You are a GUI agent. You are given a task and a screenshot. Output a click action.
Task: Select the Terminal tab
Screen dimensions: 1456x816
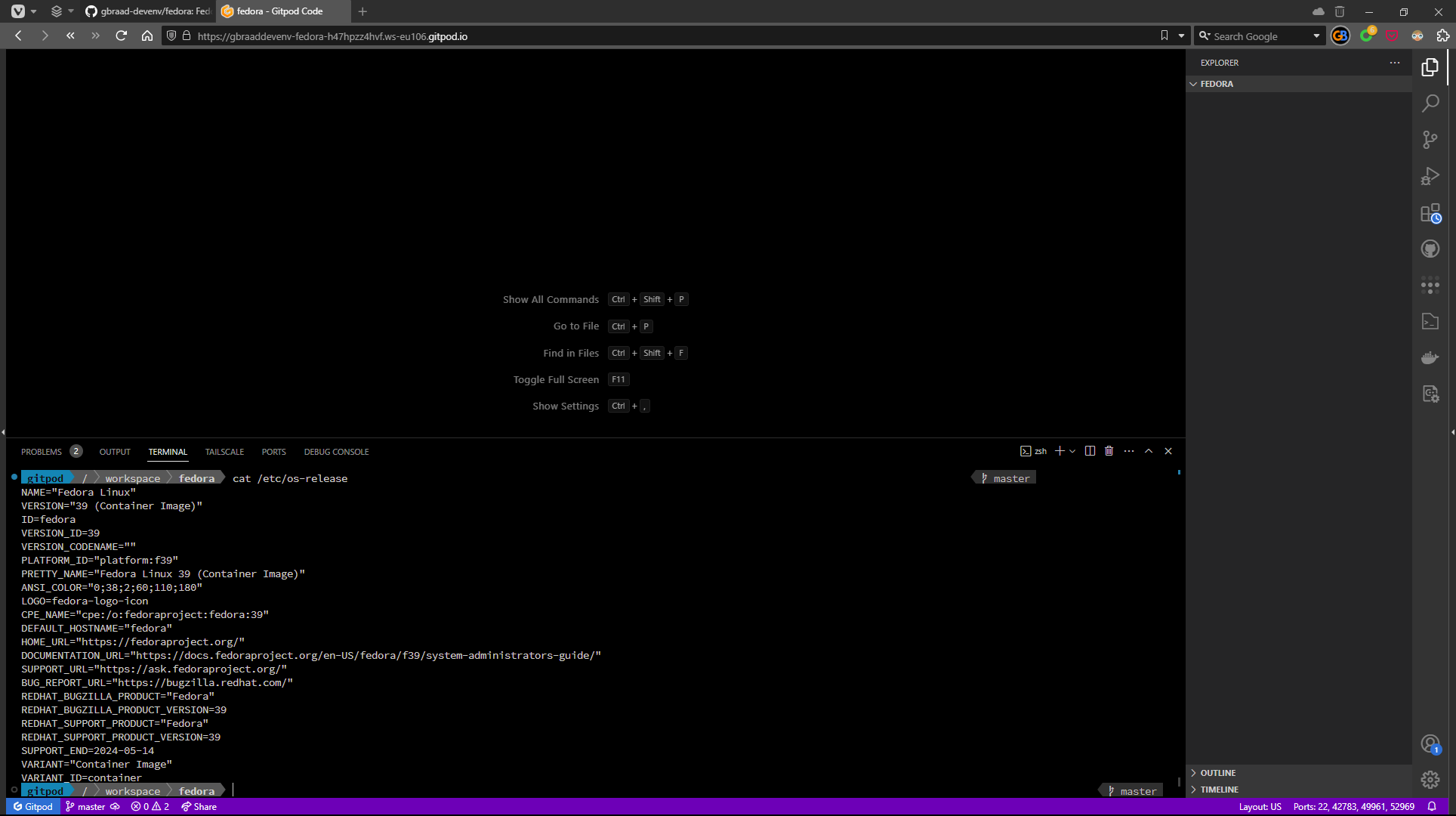[168, 452]
